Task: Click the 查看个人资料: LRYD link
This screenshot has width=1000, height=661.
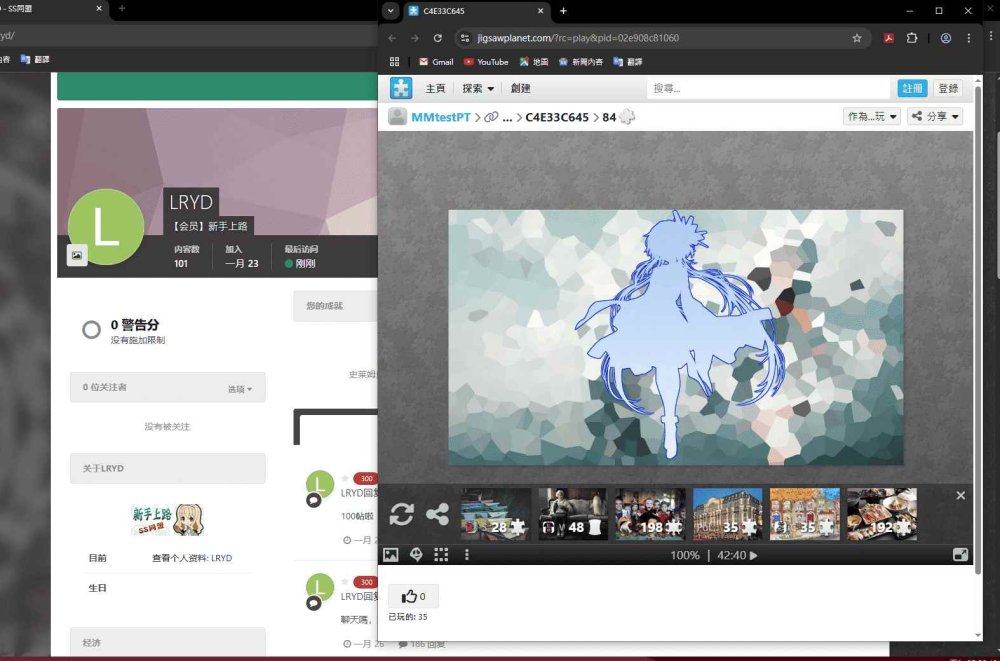Action: click(192, 558)
